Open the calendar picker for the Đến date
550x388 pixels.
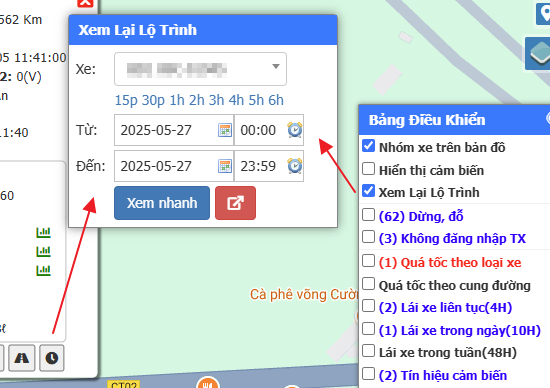(x=225, y=166)
